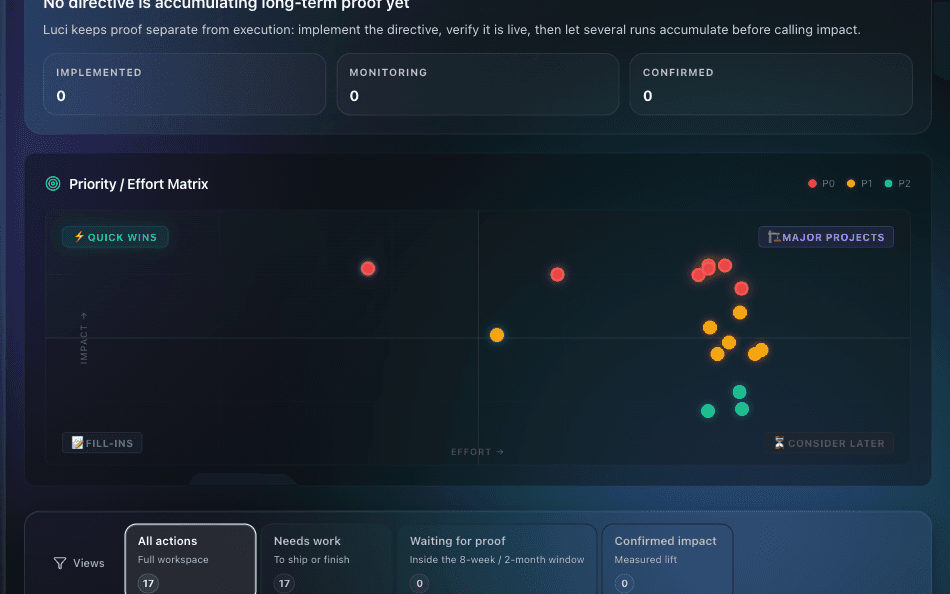The height and width of the screenshot is (594, 950).
Task: Click the crane icon on the Major Projects badge
Action: (774, 236)
